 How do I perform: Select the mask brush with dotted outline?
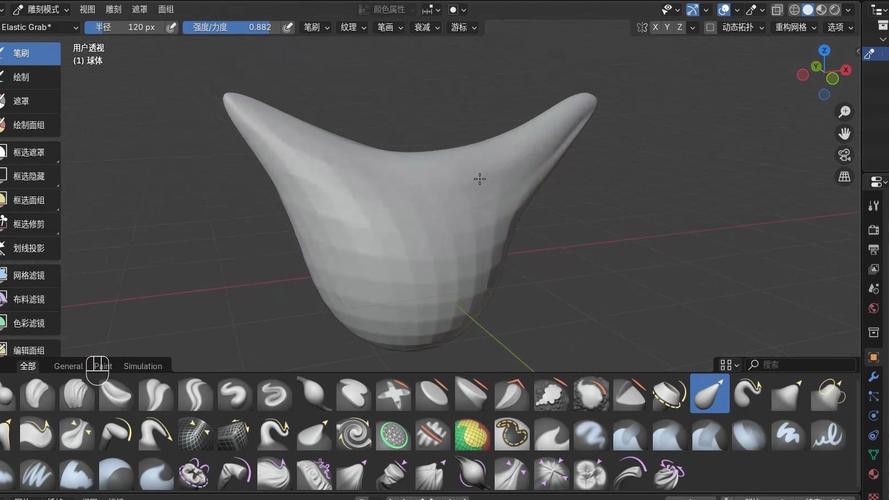[x=511, y=435]
